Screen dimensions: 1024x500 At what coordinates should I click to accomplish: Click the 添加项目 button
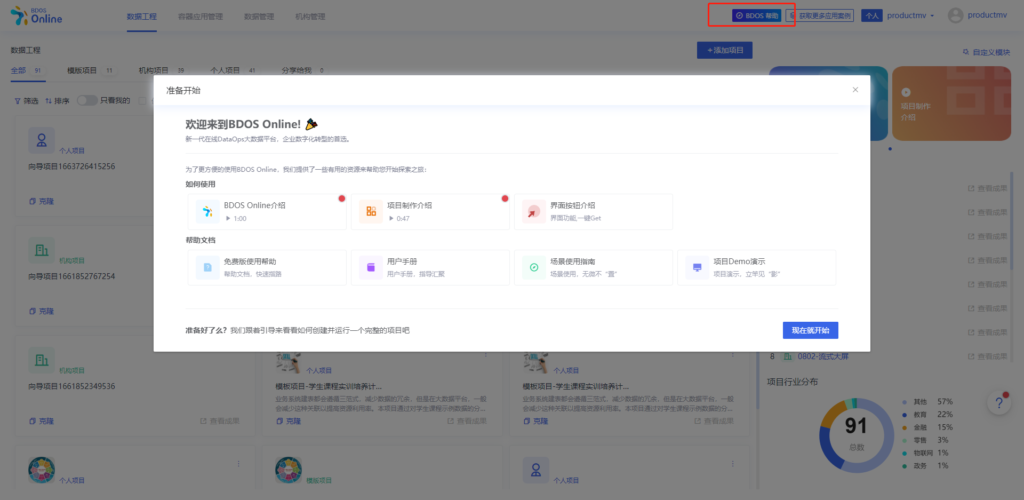(724, 50)
